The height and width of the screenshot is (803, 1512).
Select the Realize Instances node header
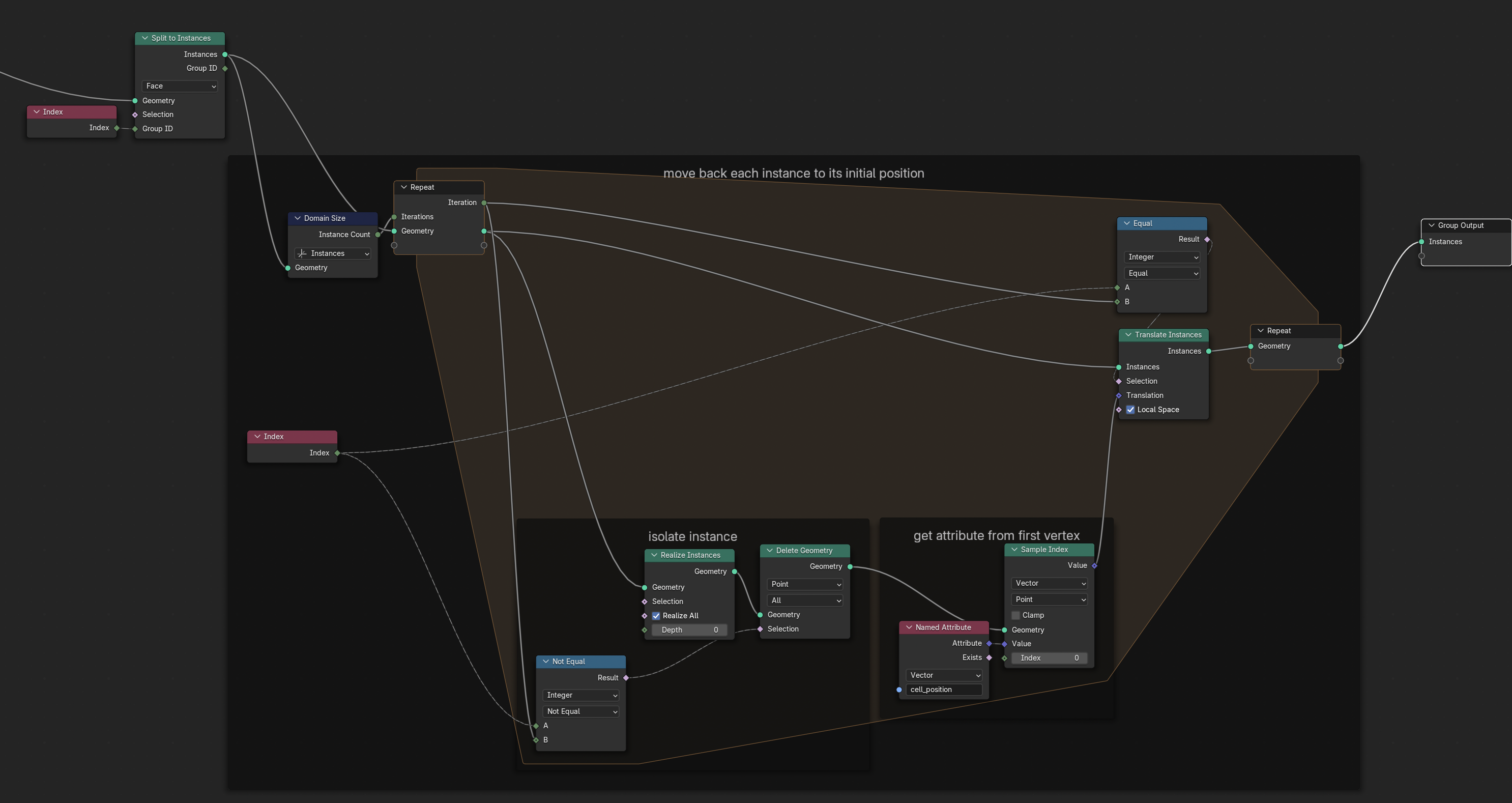click(x=690, y=555)
